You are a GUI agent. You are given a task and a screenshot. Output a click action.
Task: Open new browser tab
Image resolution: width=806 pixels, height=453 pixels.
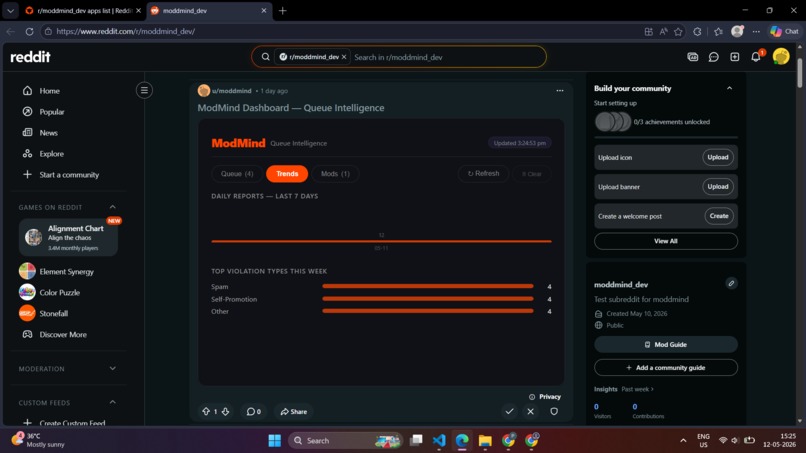(x=282, y=10)
